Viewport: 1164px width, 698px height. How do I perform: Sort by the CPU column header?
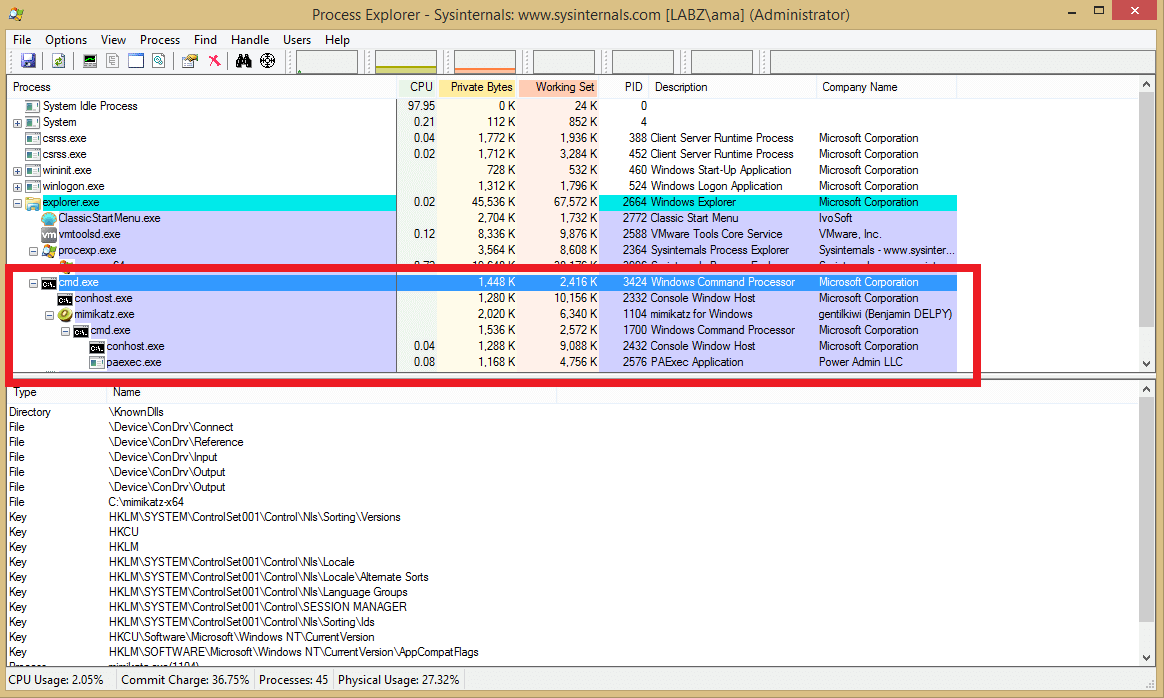click(x=418, y=88)
